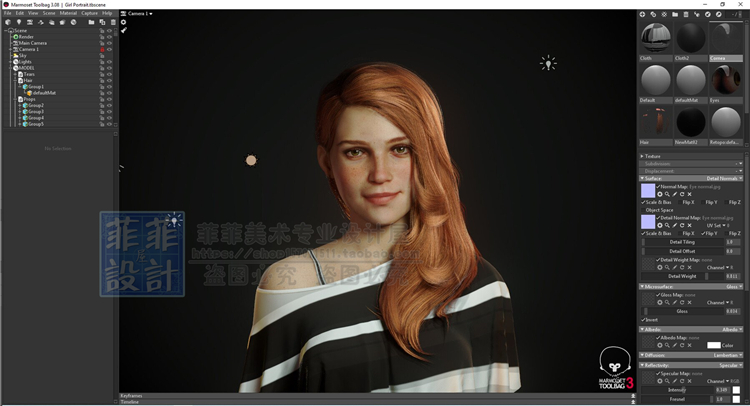750x406 pixels.
Task: Toggle visibility of Group3
Action: (110, 111)
